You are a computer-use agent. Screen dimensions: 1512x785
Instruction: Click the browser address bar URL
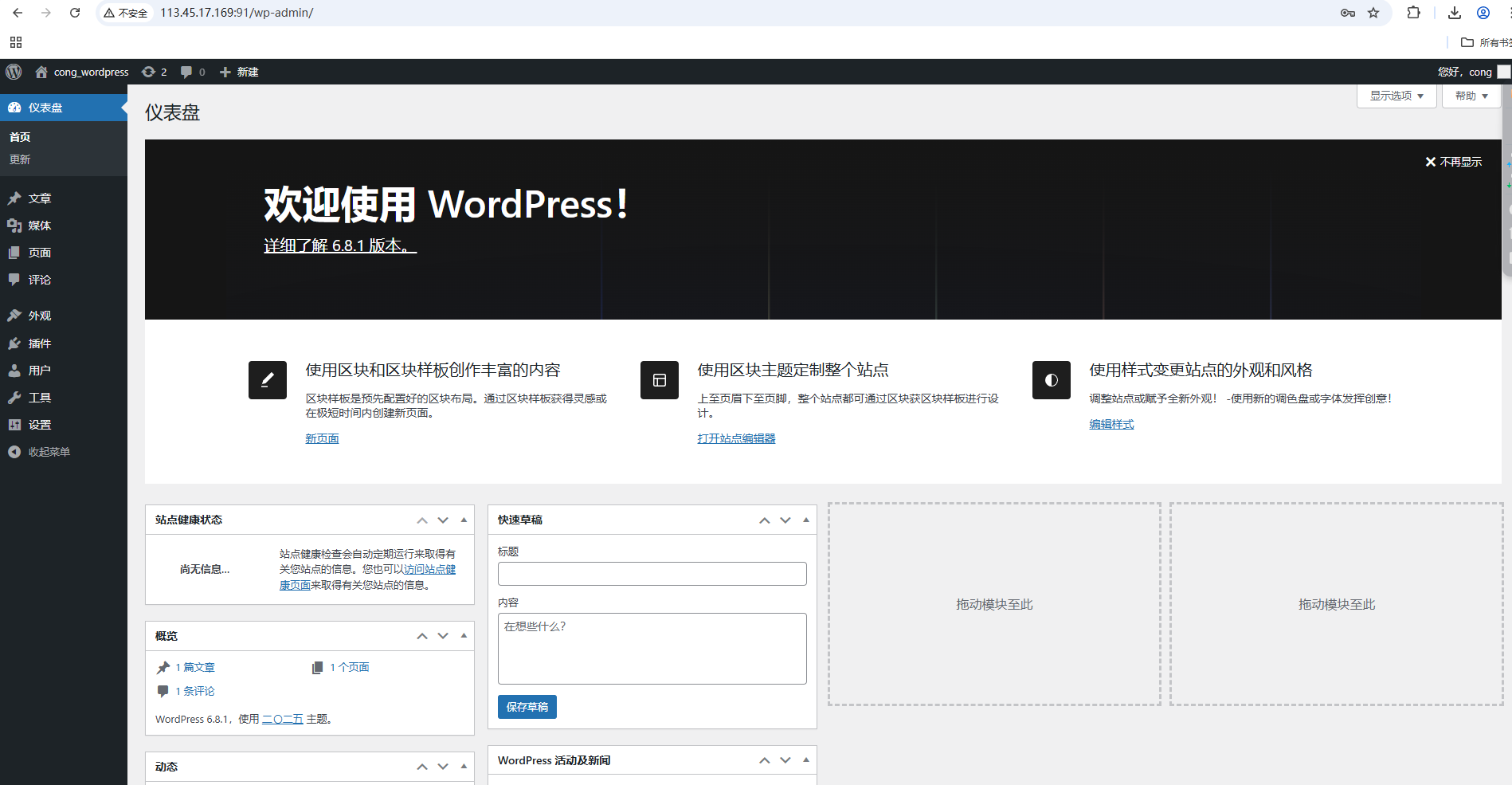[x=237, y=13]
